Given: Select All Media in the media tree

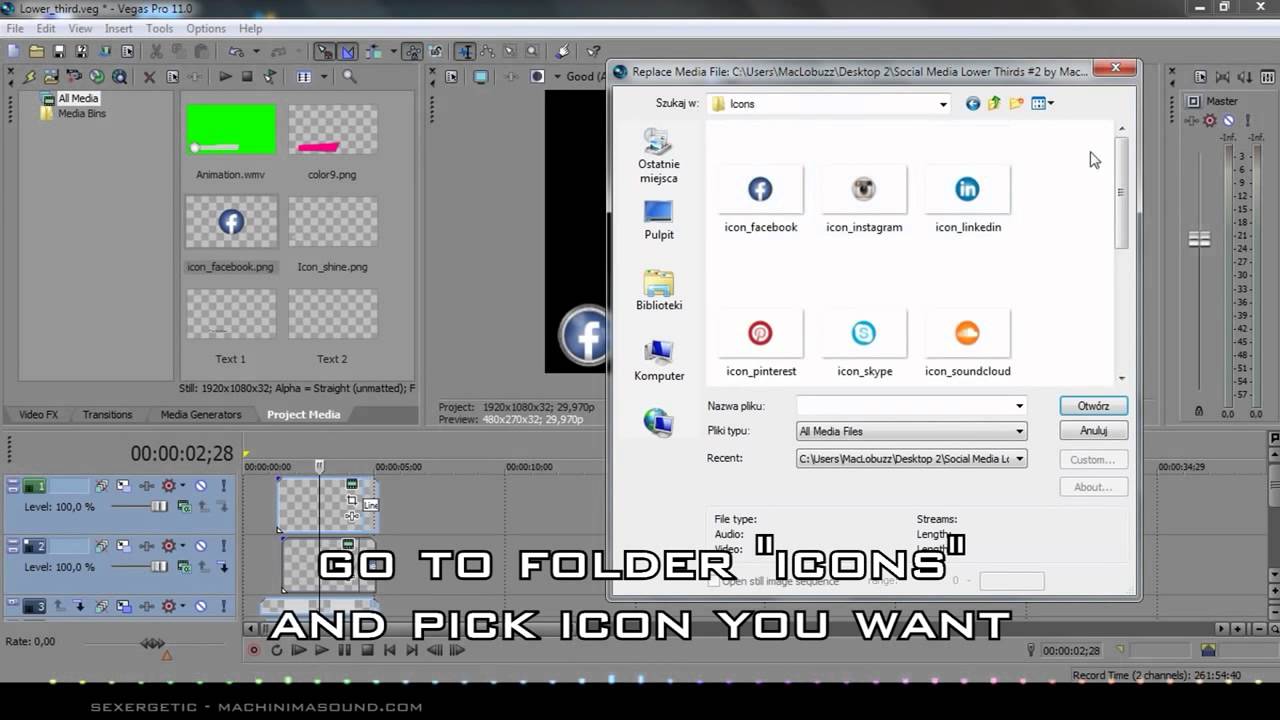Looking at the screenshot, I should point(78,98).
